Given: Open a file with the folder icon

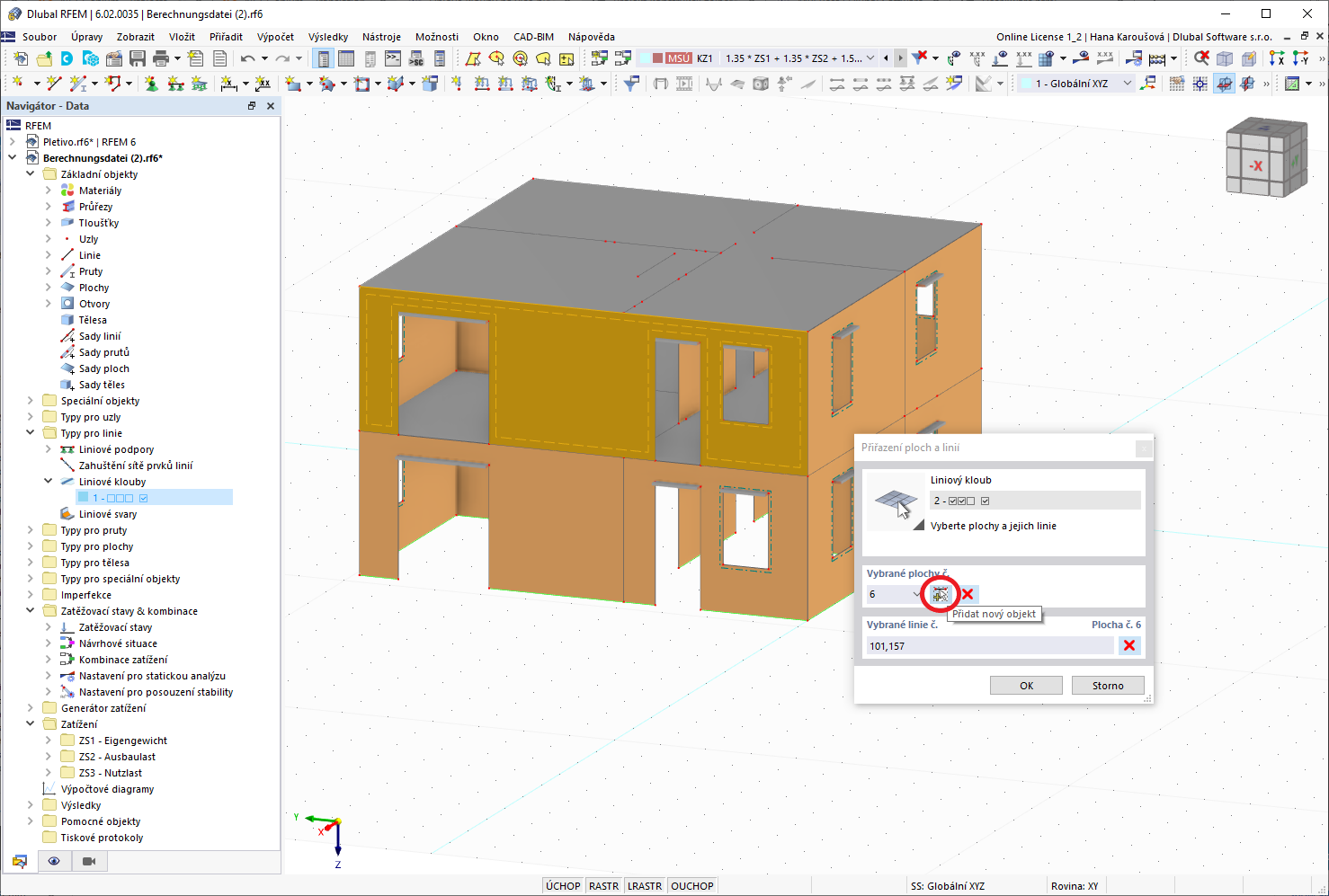Looking at the screenshot, I should (x=44, y=58).
